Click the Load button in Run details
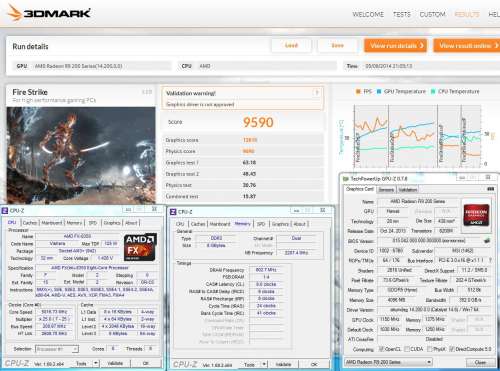The image size is (500, 371). [x=291, y=45]
